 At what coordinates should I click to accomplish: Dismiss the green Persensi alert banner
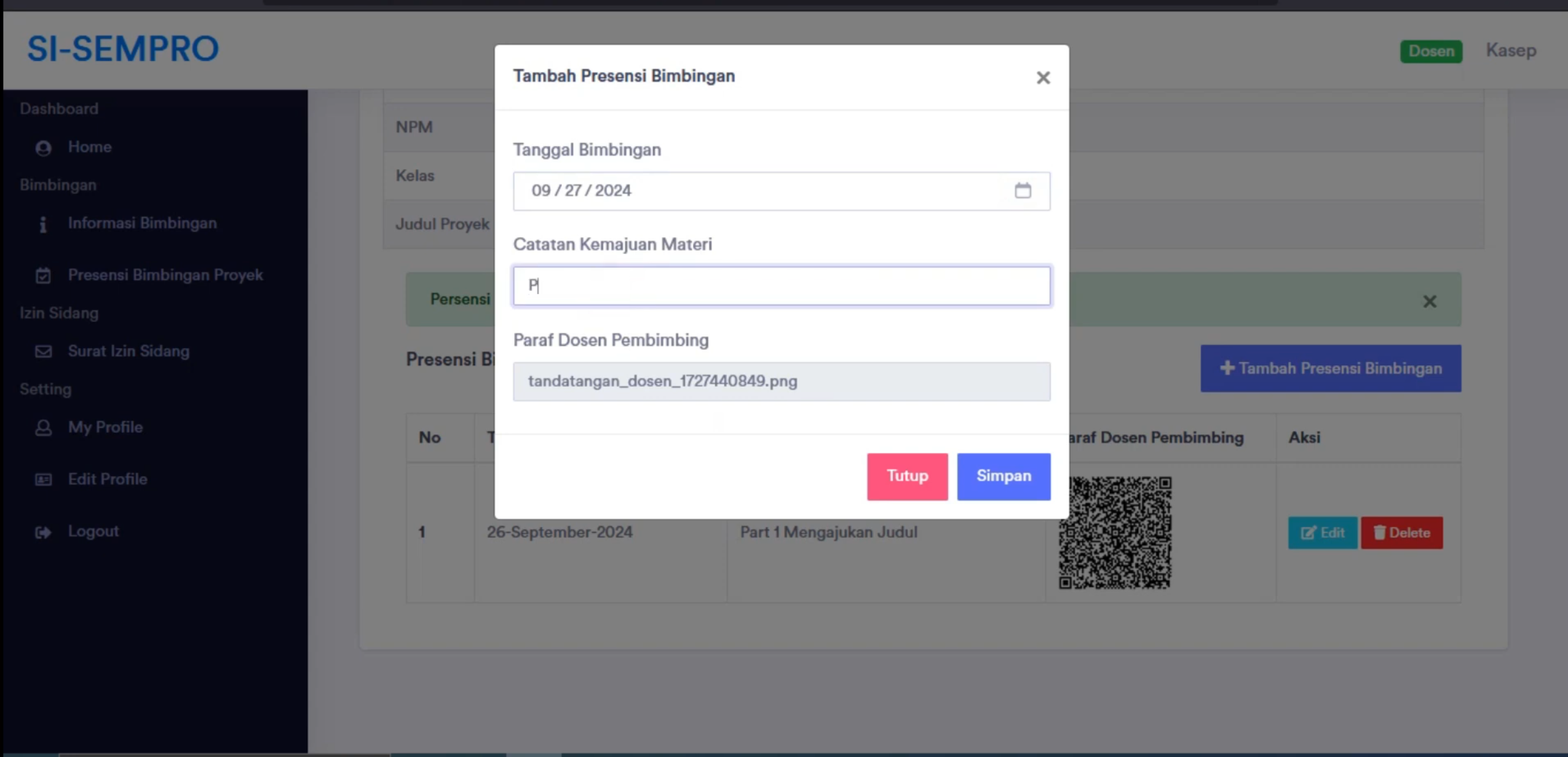point(1430,301)
